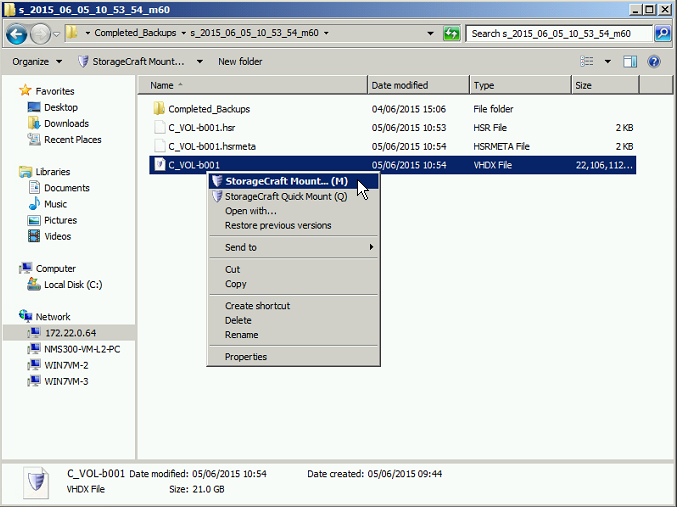This screenshot has width=677, height=507.
Task: Choose Create shortcut in context menu
Action: [294, 306]
